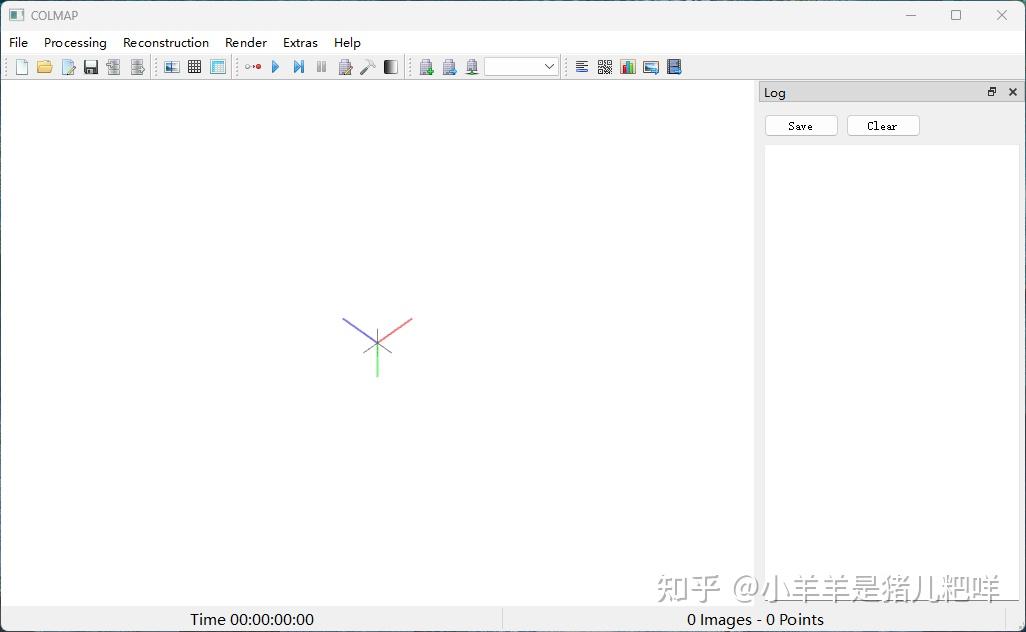Screen dimensions: 1026x632
Task: Show the match matrix view
Action: click(604, 67)
